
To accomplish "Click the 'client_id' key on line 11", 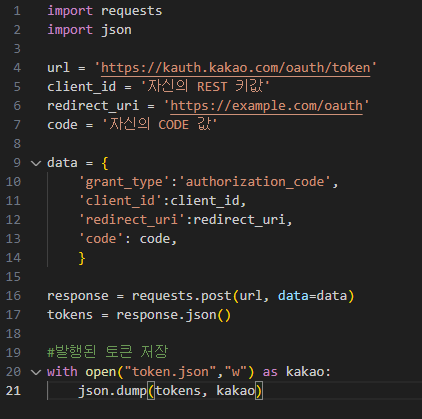I will [x=120, y=201].
